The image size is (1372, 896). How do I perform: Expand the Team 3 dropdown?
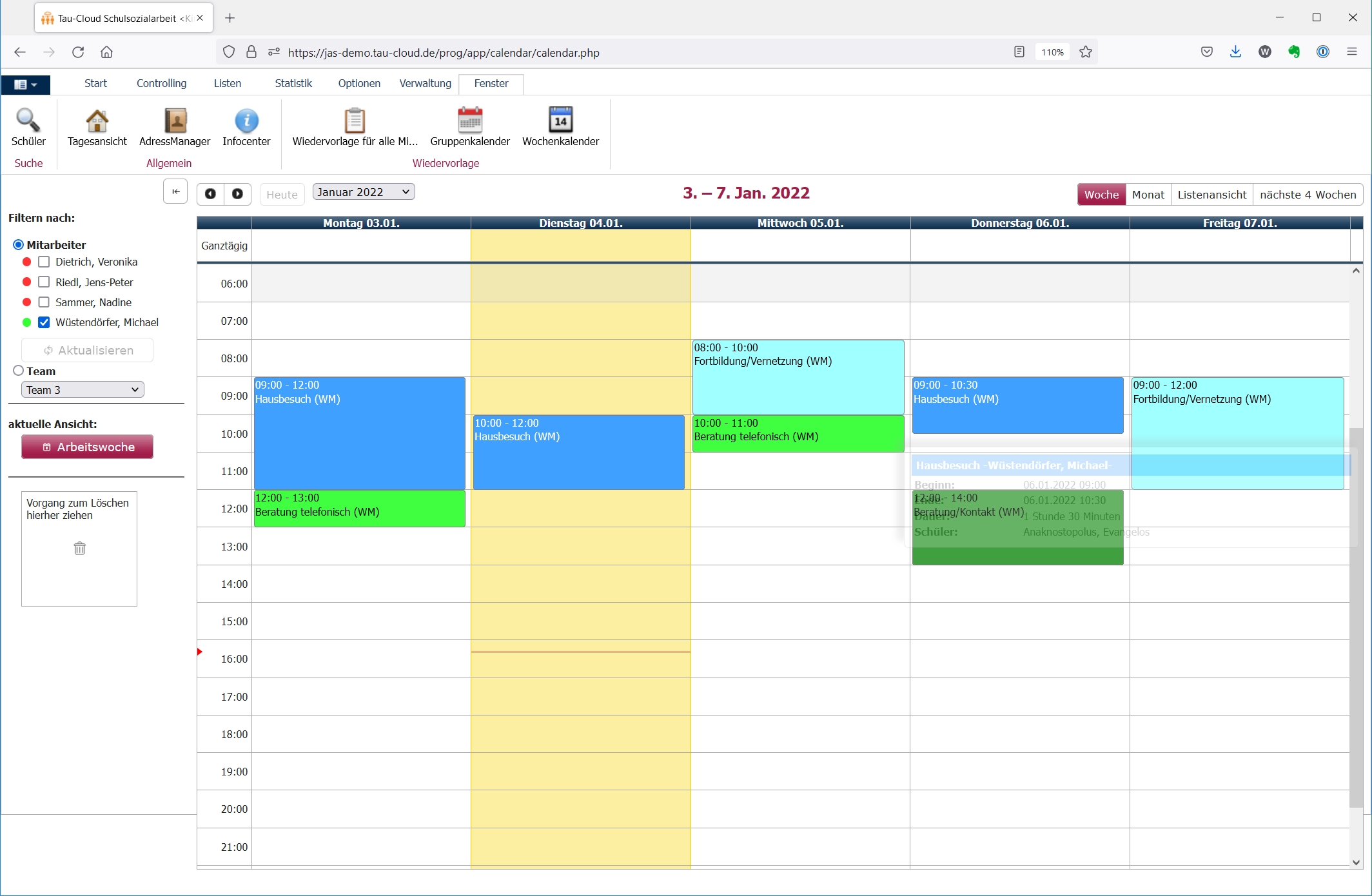(83, 390)
